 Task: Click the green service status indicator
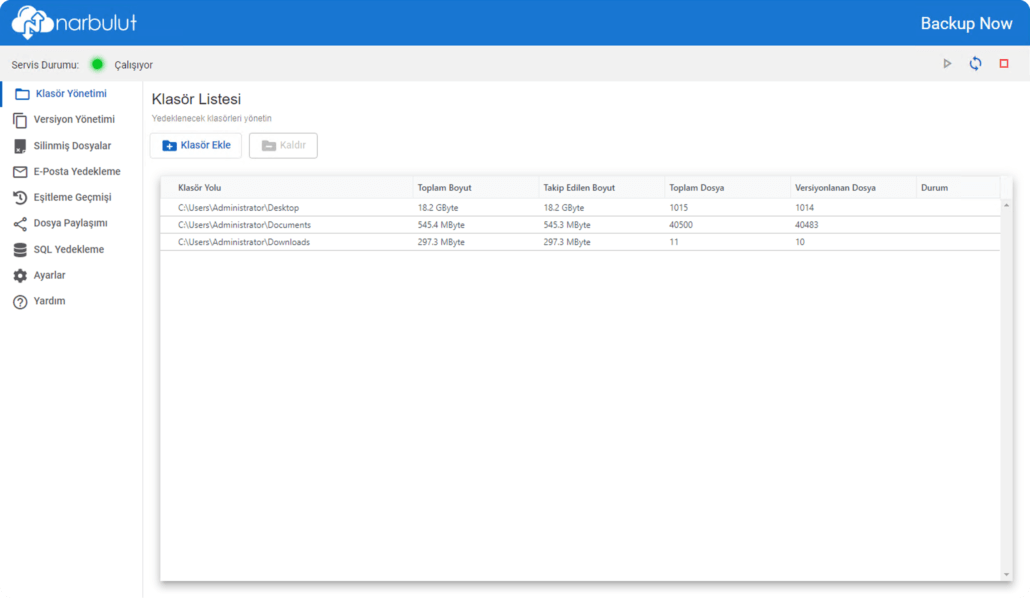(x=97, y=64)
